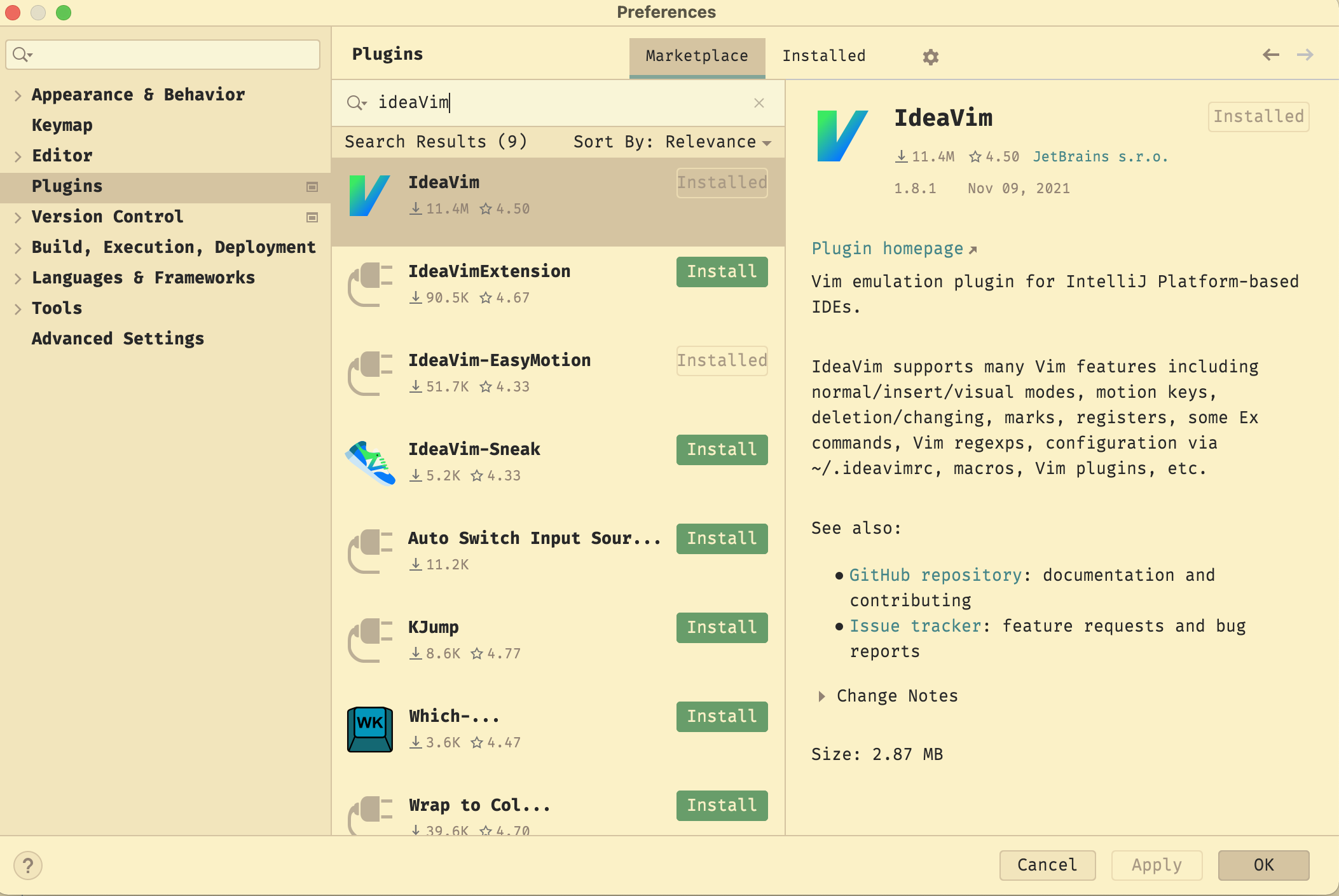Select Advanced Settings in settings tree
Viewport: 1339px width, 896px height.
point(118,339)
